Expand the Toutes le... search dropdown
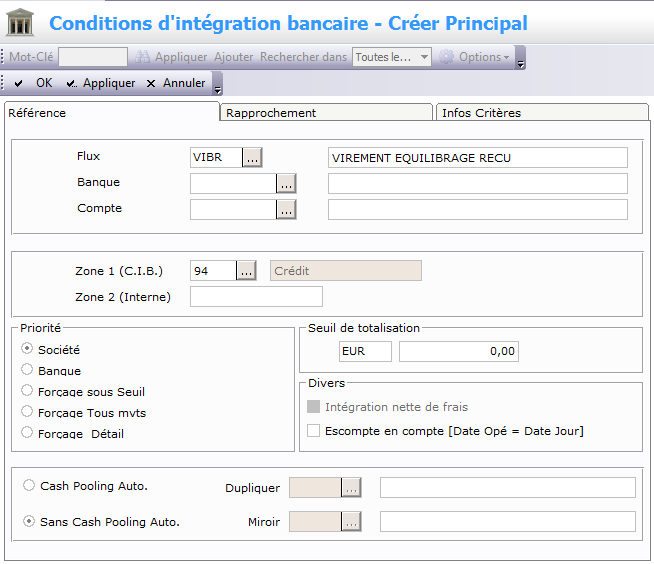654x564 pixels. coord(424,57)
